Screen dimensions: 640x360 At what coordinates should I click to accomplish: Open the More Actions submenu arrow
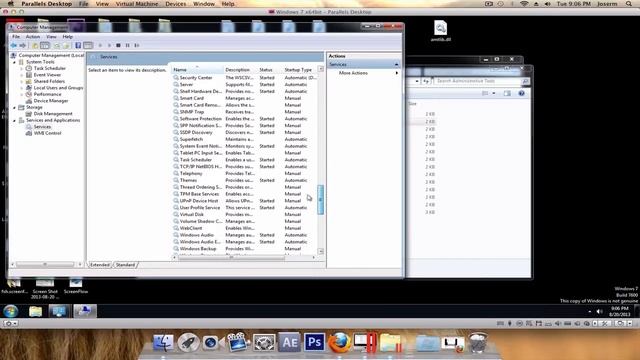click(397, 73)
